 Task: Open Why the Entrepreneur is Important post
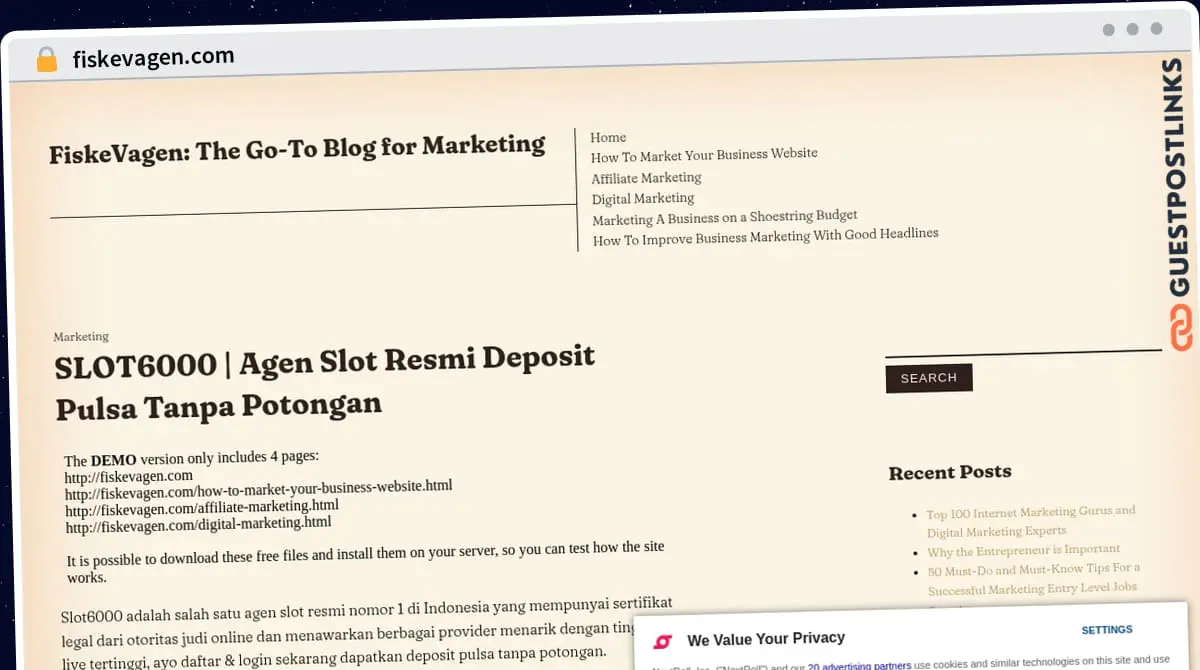point(1023,549)
